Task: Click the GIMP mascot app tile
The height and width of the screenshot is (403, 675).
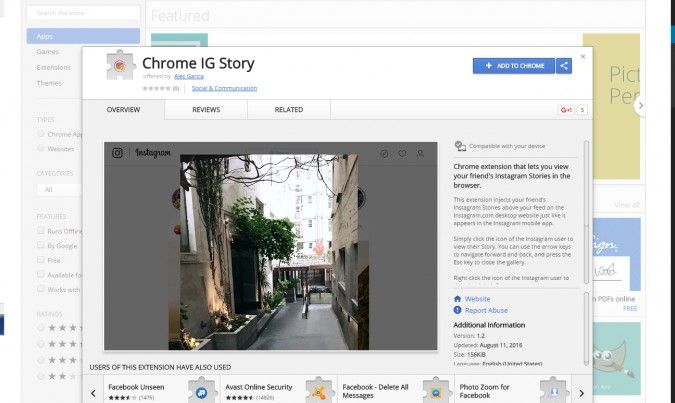Action: (616, 358)
